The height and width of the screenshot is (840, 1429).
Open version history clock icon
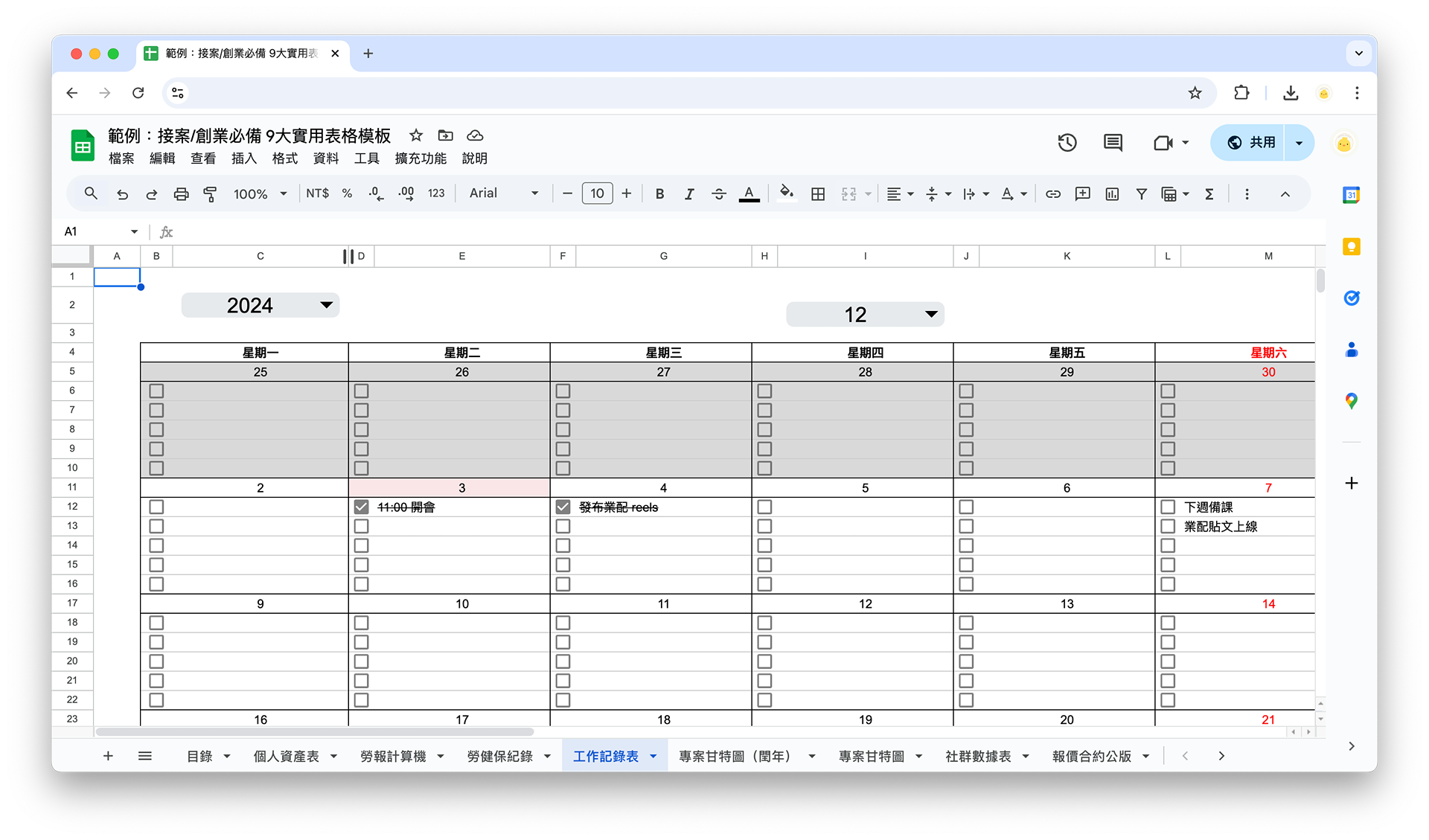point(1067,143)
